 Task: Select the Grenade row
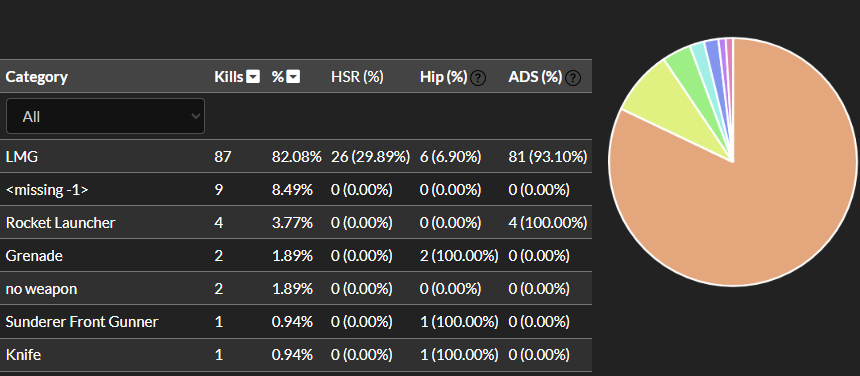click(296, 255)
